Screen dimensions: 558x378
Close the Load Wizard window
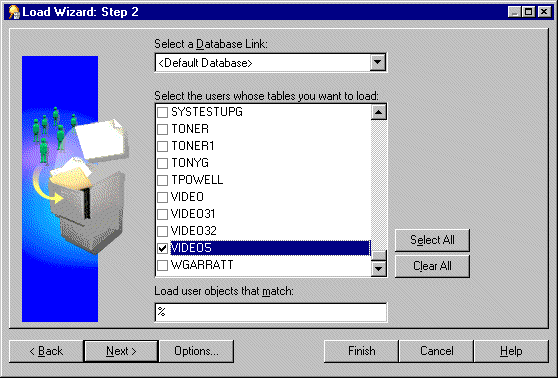point(544,12)
